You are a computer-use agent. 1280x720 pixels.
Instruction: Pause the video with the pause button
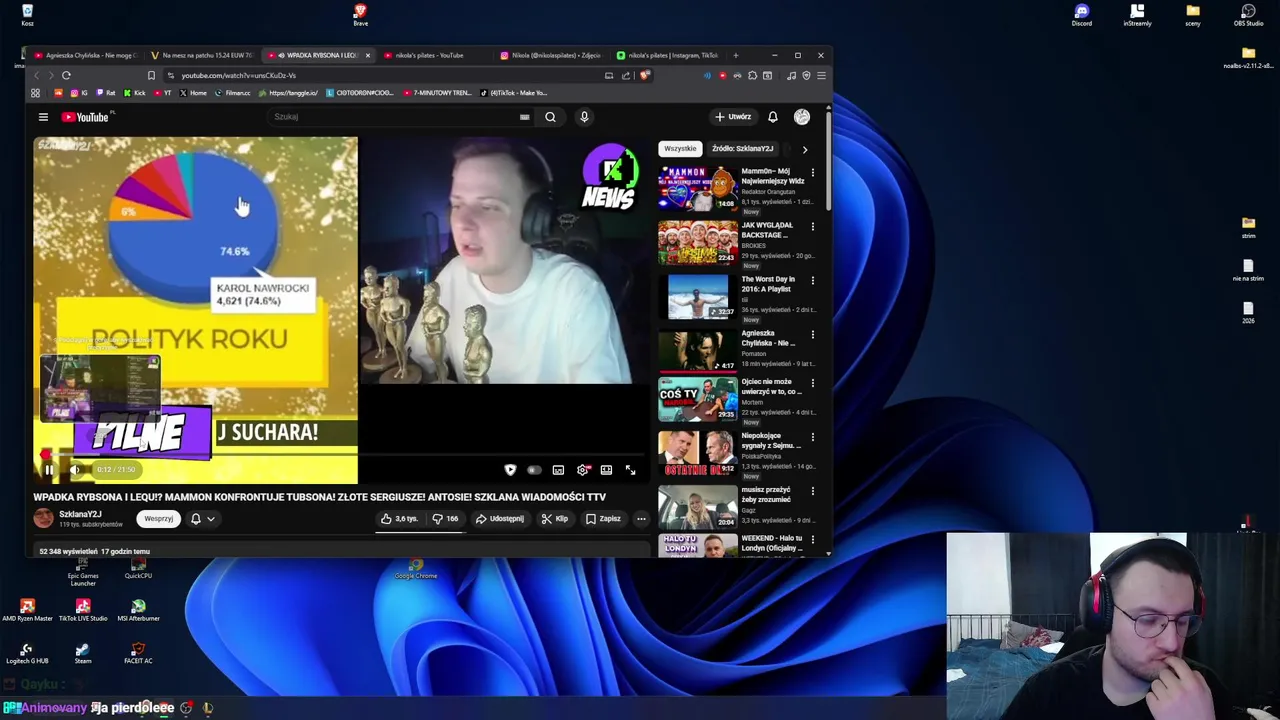pyautogui.click(x=48, y=469)
